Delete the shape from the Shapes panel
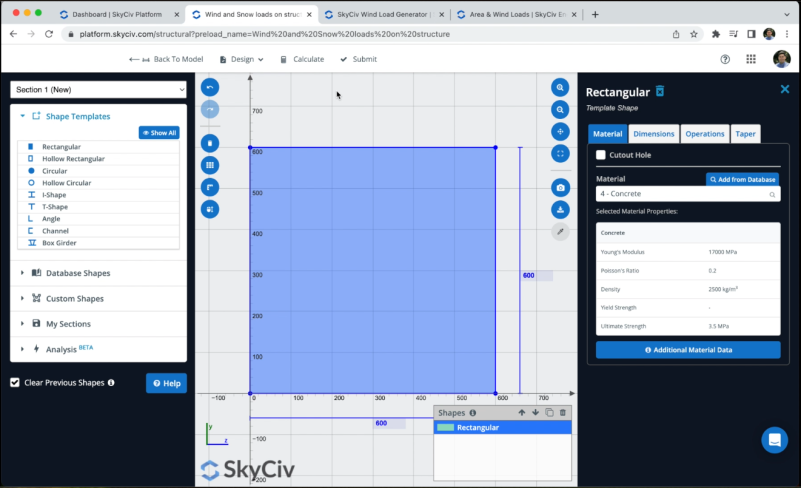 563,412
